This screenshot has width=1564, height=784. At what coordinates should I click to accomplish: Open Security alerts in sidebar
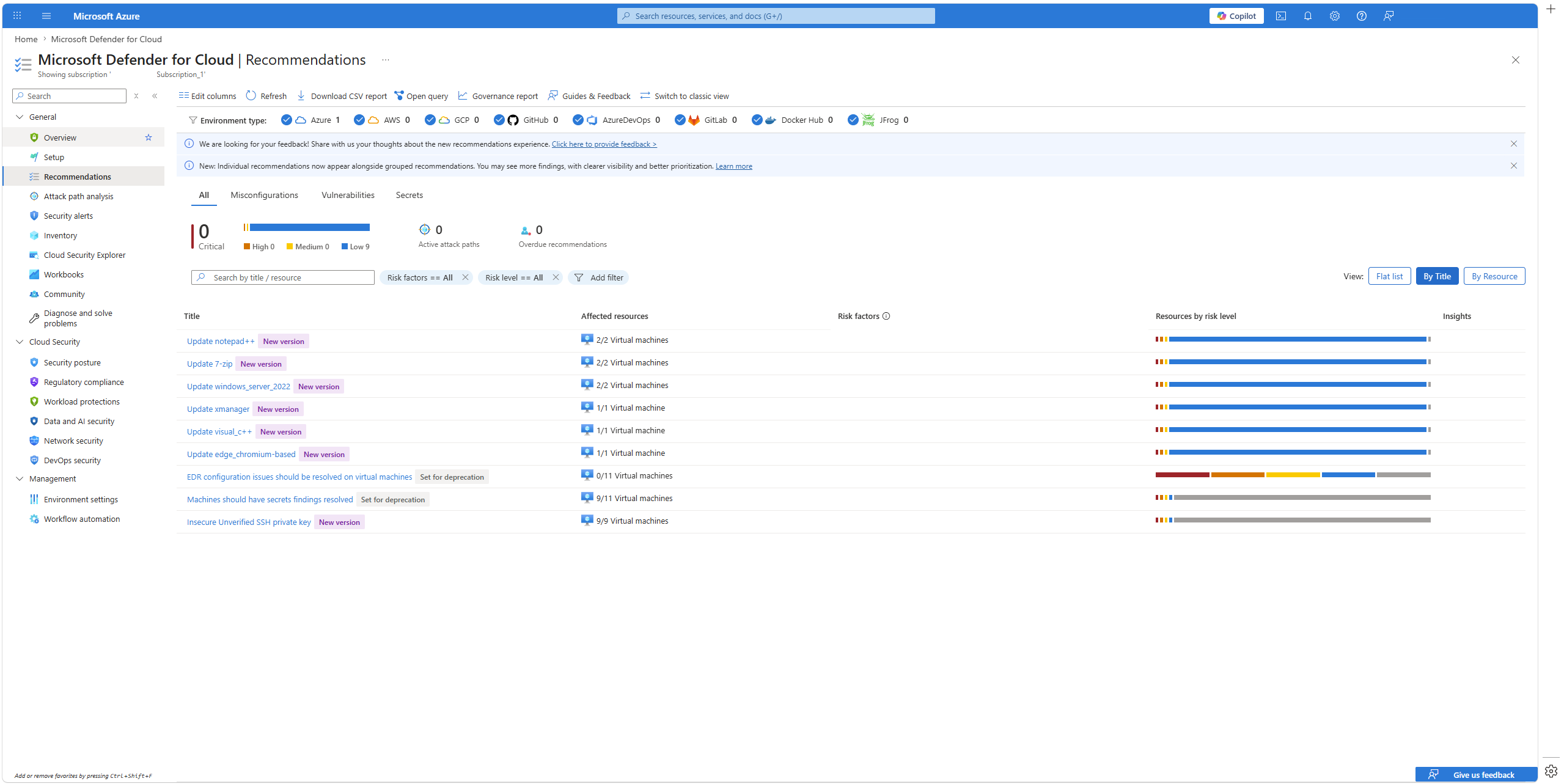point(68,216)
